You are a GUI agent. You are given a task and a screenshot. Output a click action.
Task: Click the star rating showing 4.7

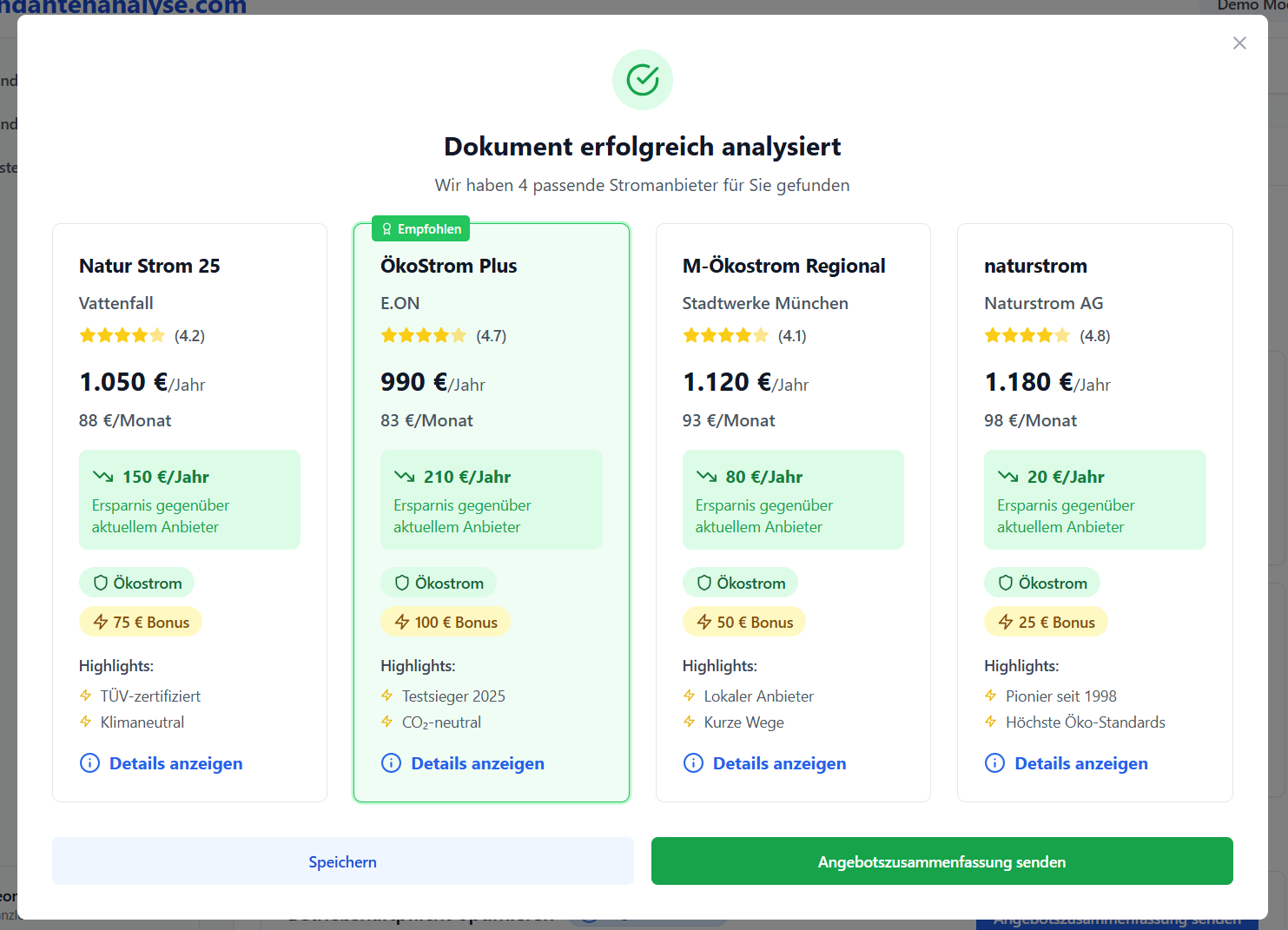(423, 335)
